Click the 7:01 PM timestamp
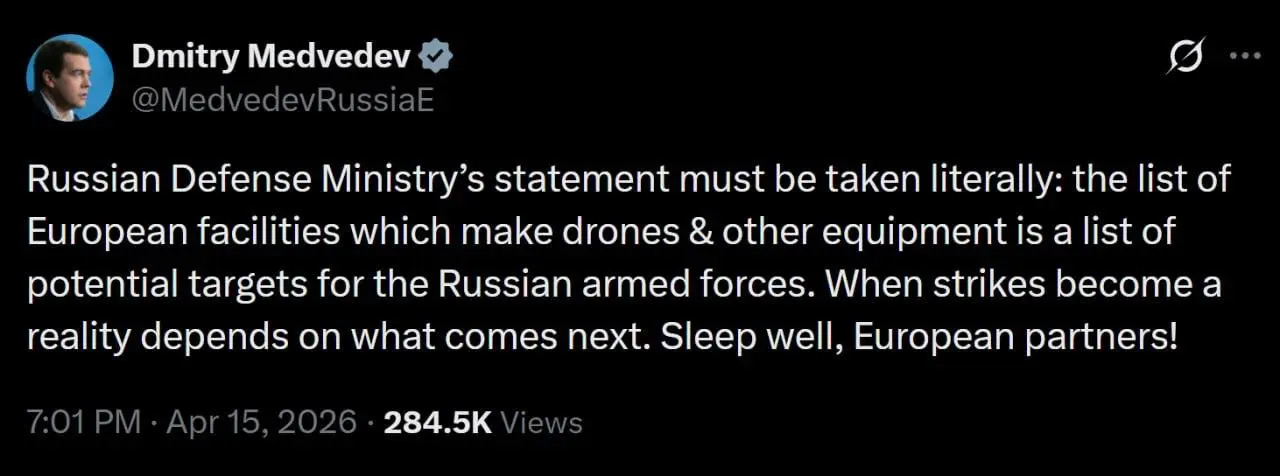Image resolution: width=1280 pixels, height=476 pixels. pos(84,422)
